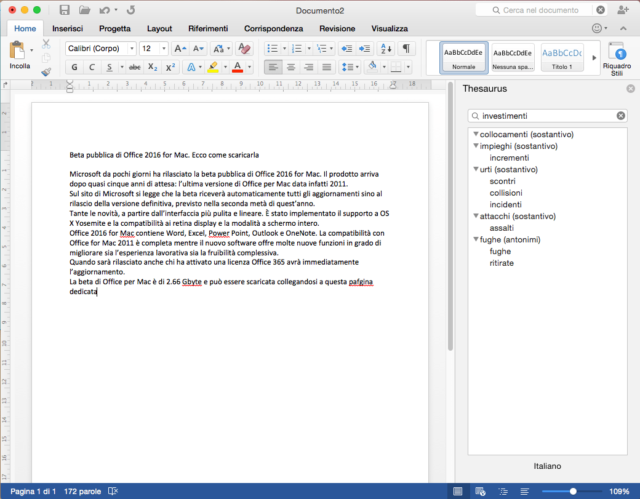Center align the paragraph

click(291, 67)
